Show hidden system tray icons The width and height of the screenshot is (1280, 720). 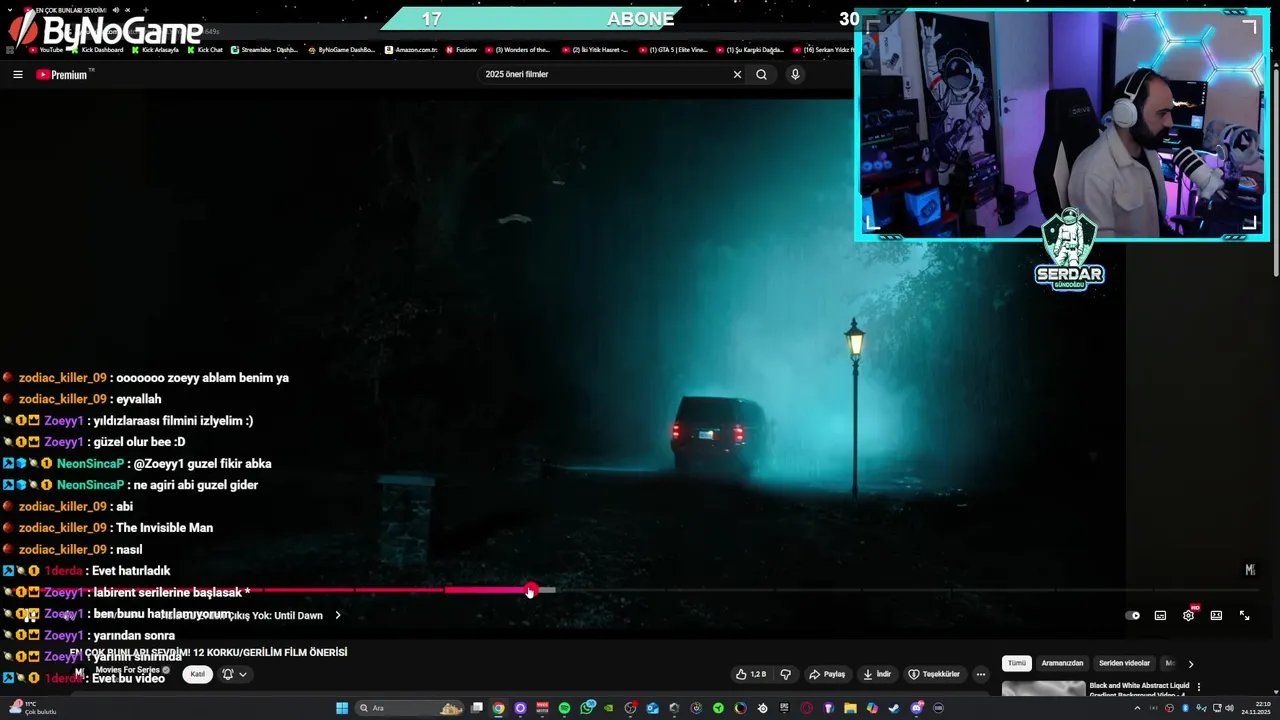(x=1137, y=708)
